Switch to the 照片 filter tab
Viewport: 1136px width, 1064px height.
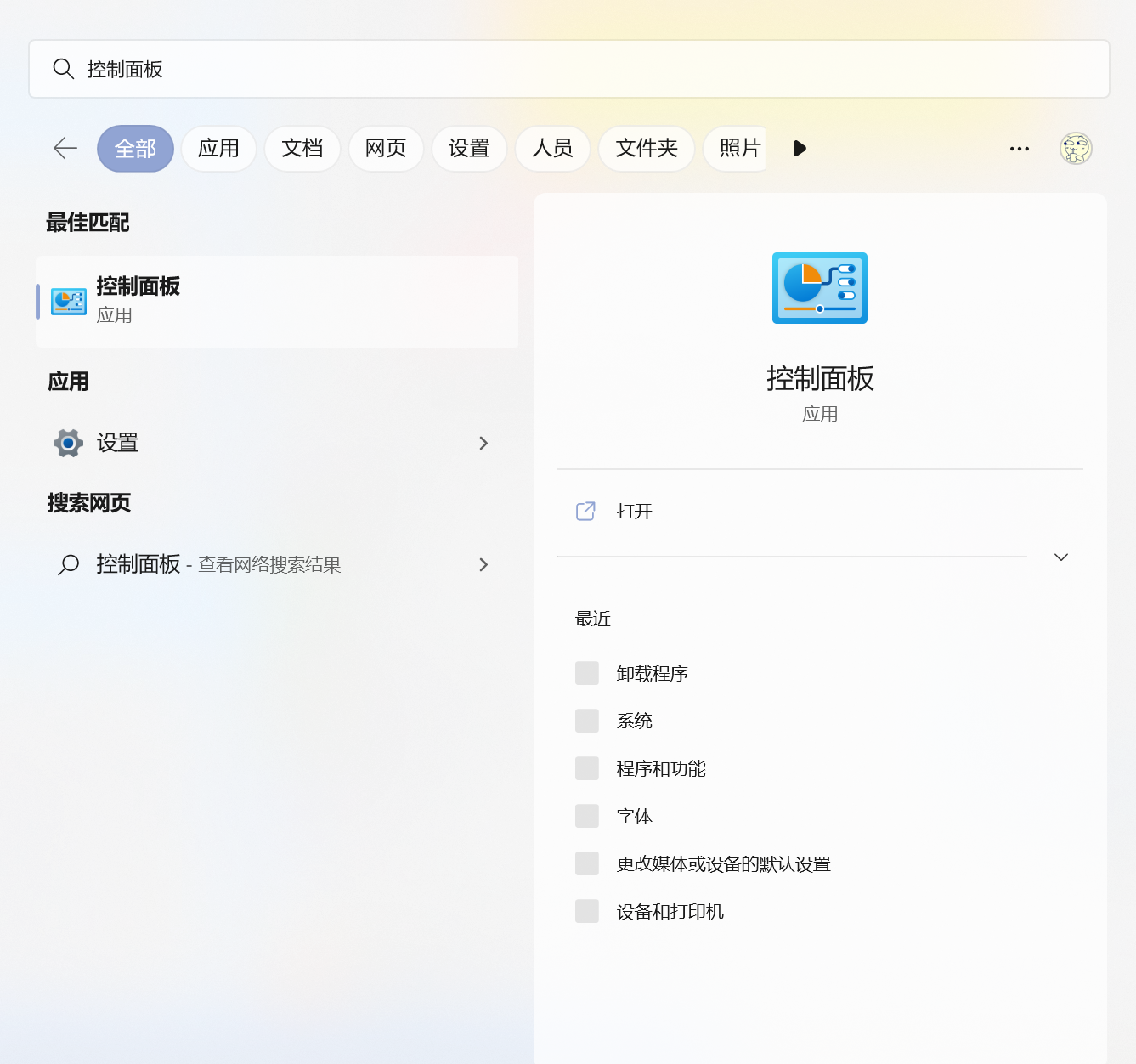[x=736, y=149]
